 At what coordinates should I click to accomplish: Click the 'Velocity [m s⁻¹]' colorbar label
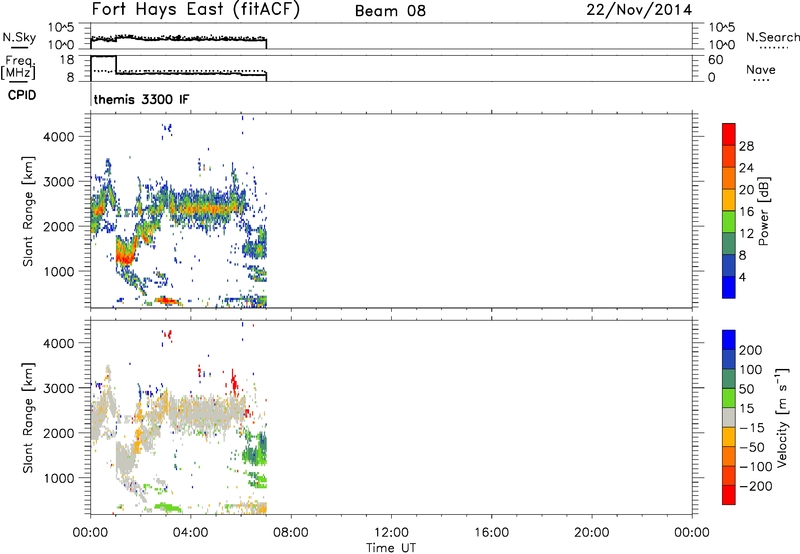pyautogui.click(x=781, y=417)
